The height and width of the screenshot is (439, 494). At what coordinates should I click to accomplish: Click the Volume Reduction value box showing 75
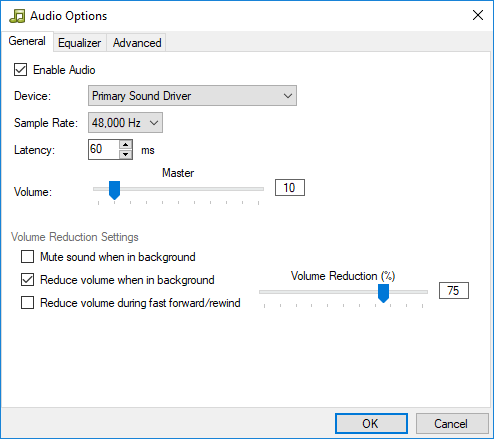pos(454,291)
